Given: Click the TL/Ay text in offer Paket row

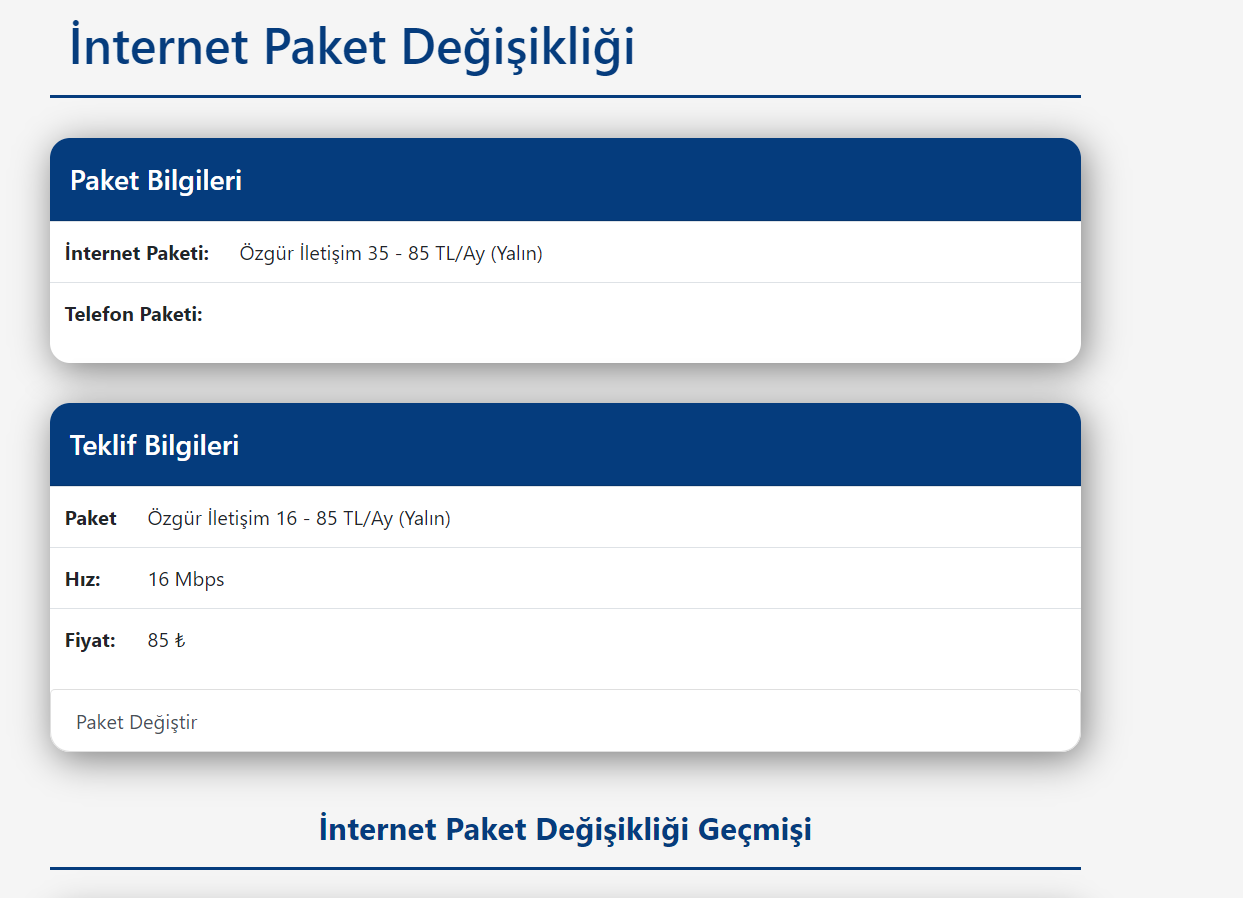Looking at the screenshot, I should (x=368, y=519).
